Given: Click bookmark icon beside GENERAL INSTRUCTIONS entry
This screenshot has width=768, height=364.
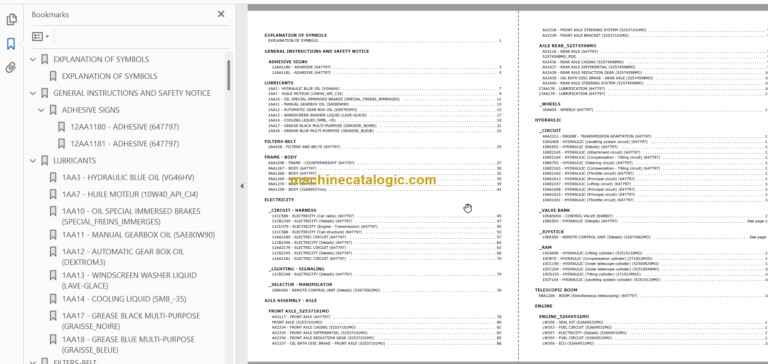Looking at the screenshot, I should (44, 93).
